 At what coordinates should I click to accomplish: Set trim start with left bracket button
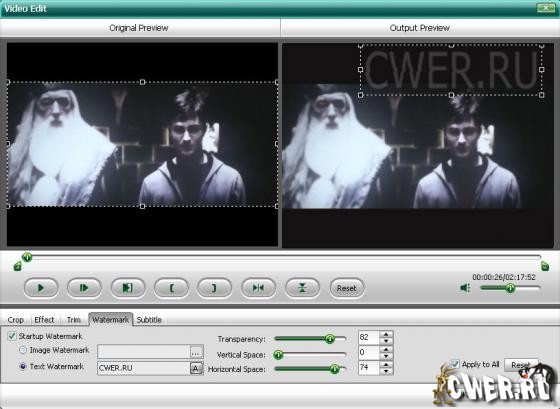tap(171, 288)
